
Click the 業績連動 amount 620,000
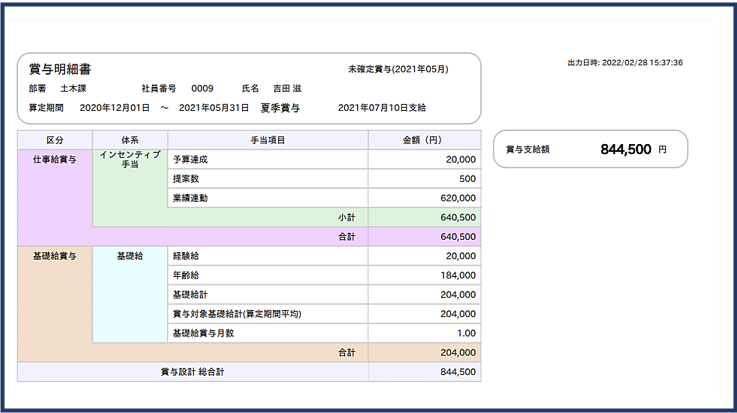pos(456,198)
